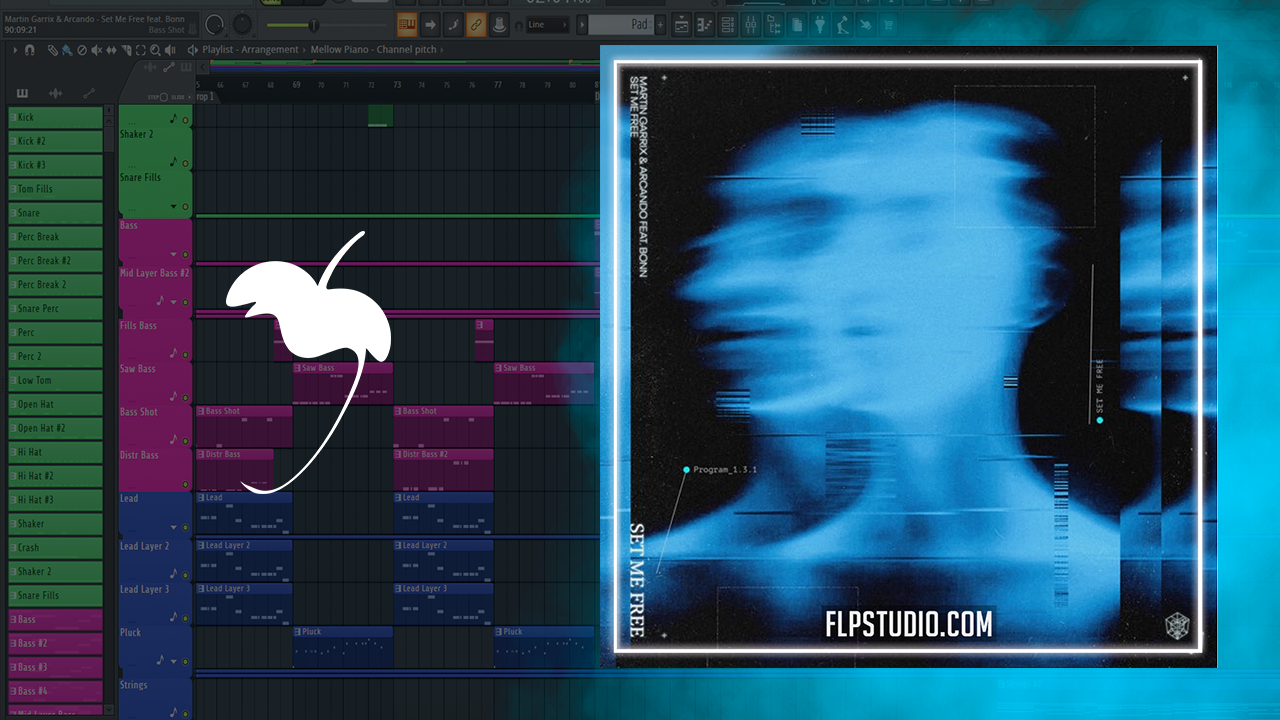1280x720 pixels.
Task: Select the Perc Break #2 pattern
Action: 55,261
